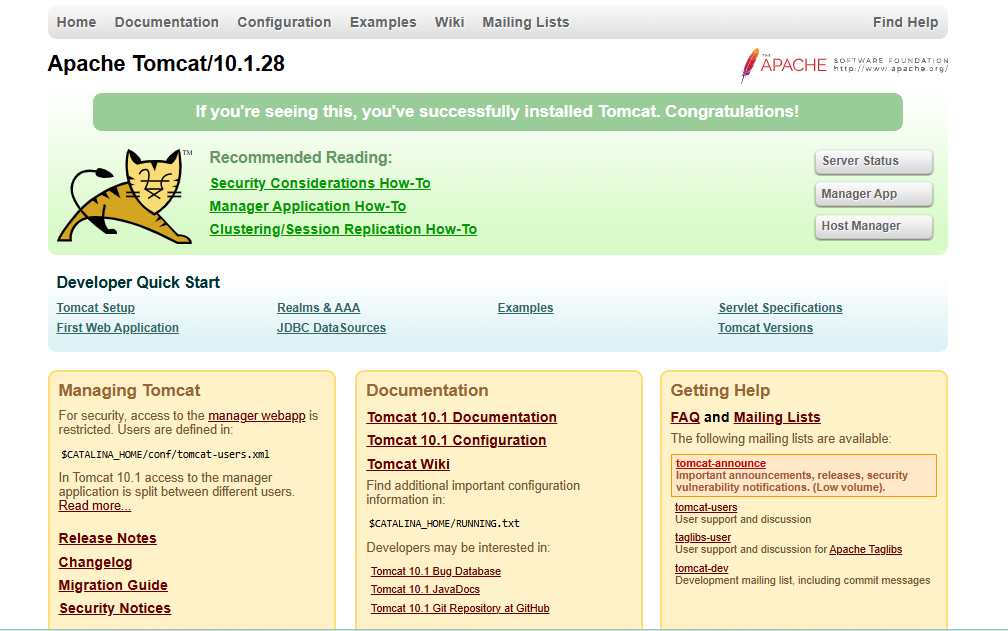Visit the Servlet Specifications link
Viewport: 1008px width, 631px height.
[x=780, y=308]
